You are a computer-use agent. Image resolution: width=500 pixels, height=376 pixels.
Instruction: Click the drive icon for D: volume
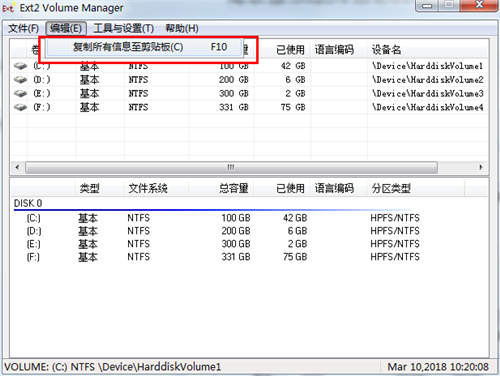coord(20,80)
